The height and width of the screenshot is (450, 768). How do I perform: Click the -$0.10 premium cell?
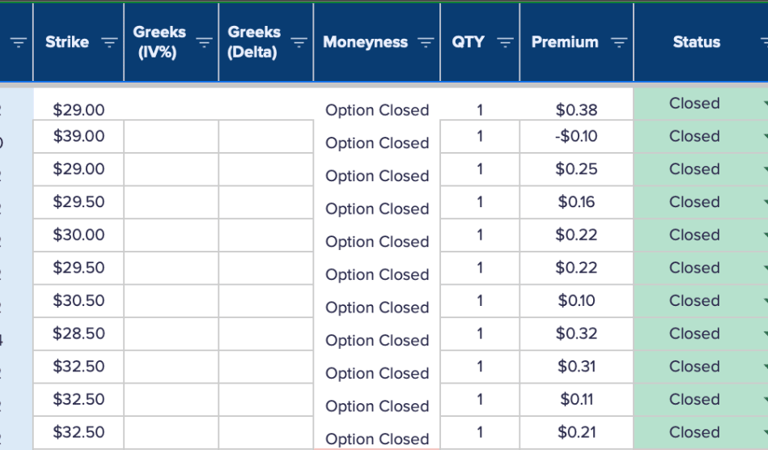(576, 136)
